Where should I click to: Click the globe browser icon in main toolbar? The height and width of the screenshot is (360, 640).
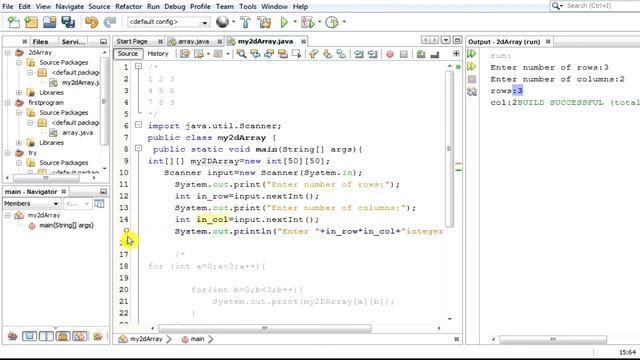pos(222,22)
